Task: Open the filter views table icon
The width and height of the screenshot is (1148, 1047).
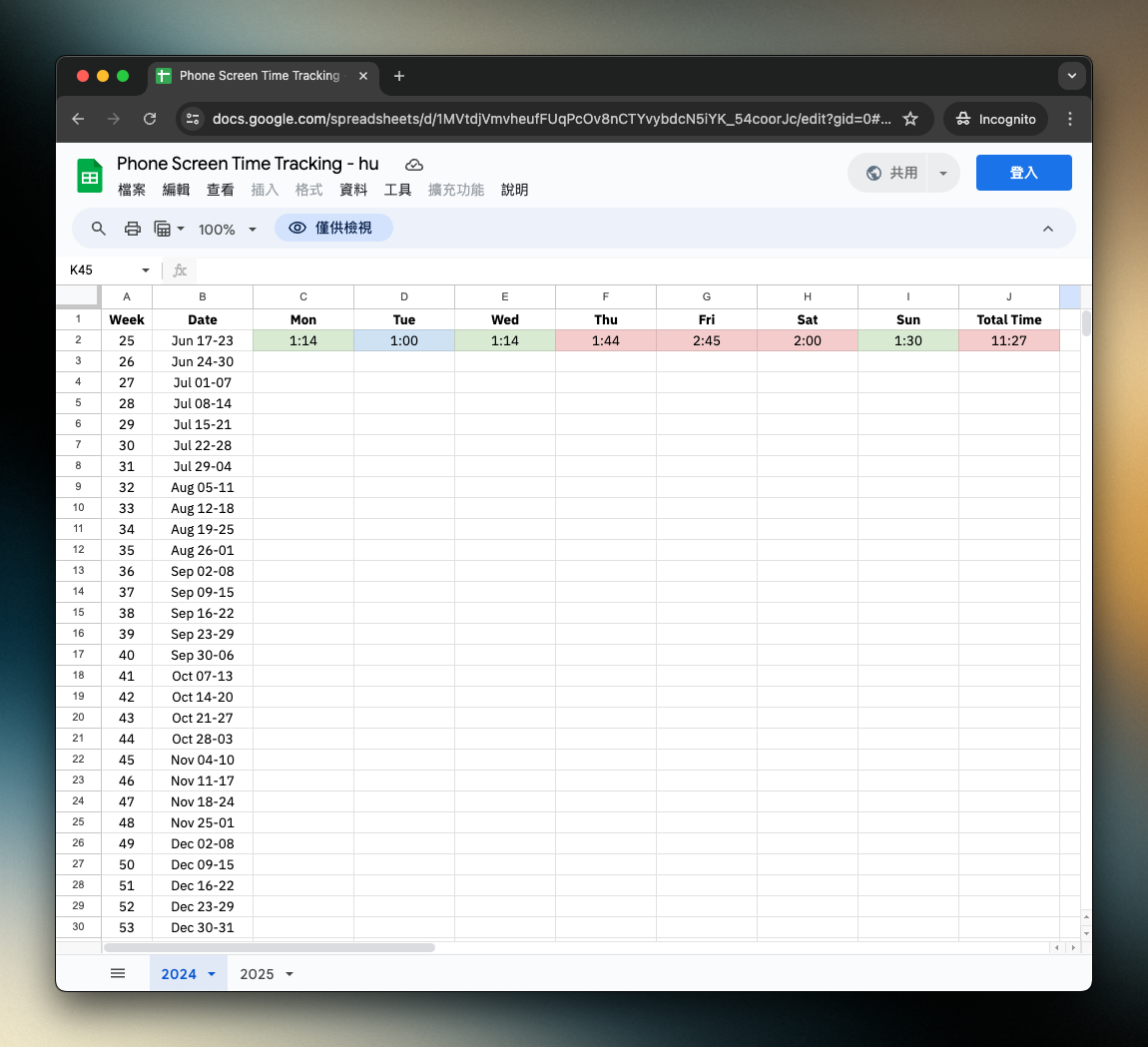Action: (164, 229)
